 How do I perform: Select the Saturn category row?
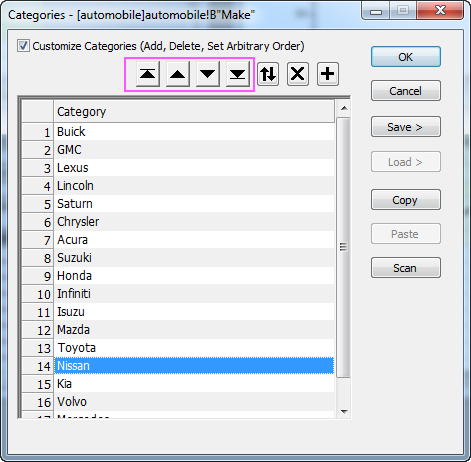(x=194, y=204)
